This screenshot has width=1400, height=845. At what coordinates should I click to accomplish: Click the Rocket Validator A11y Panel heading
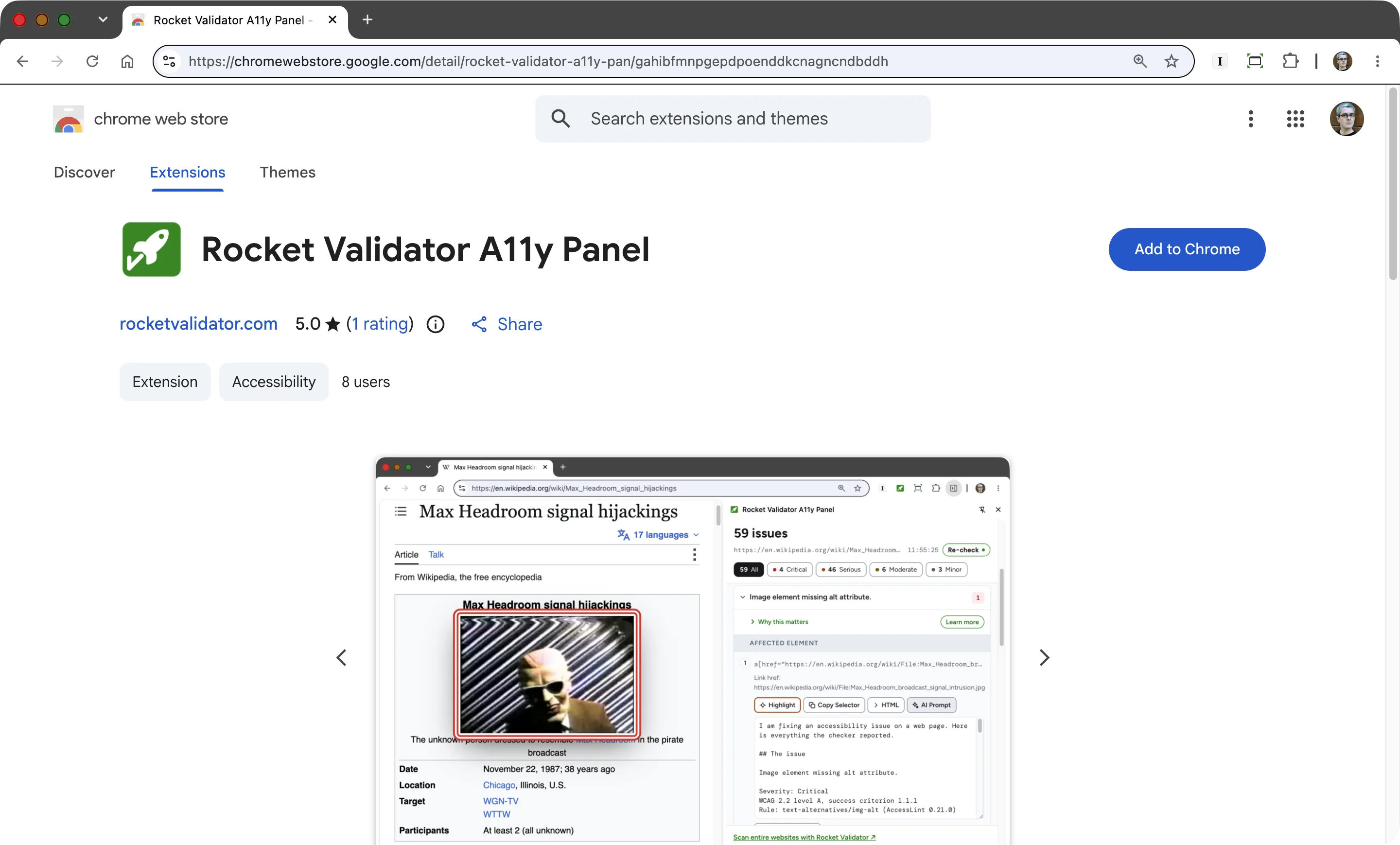[425, 249]
